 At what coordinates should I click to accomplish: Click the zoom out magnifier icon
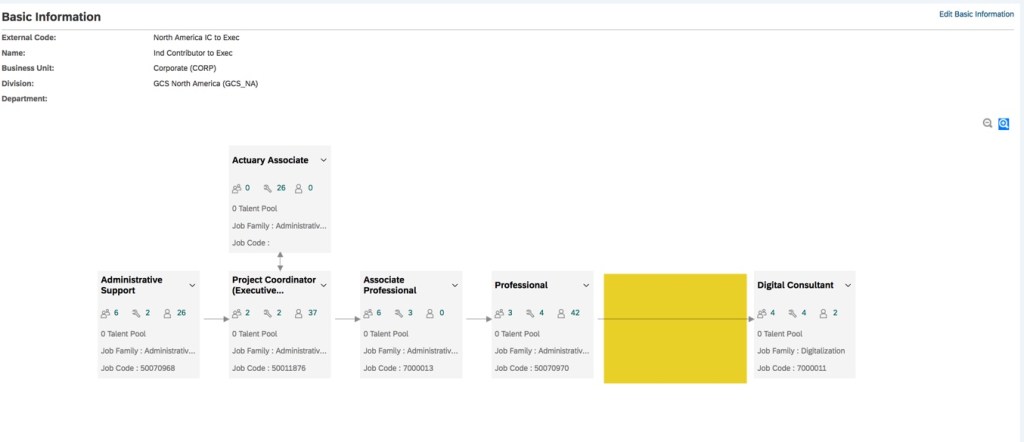click(988, 123)
